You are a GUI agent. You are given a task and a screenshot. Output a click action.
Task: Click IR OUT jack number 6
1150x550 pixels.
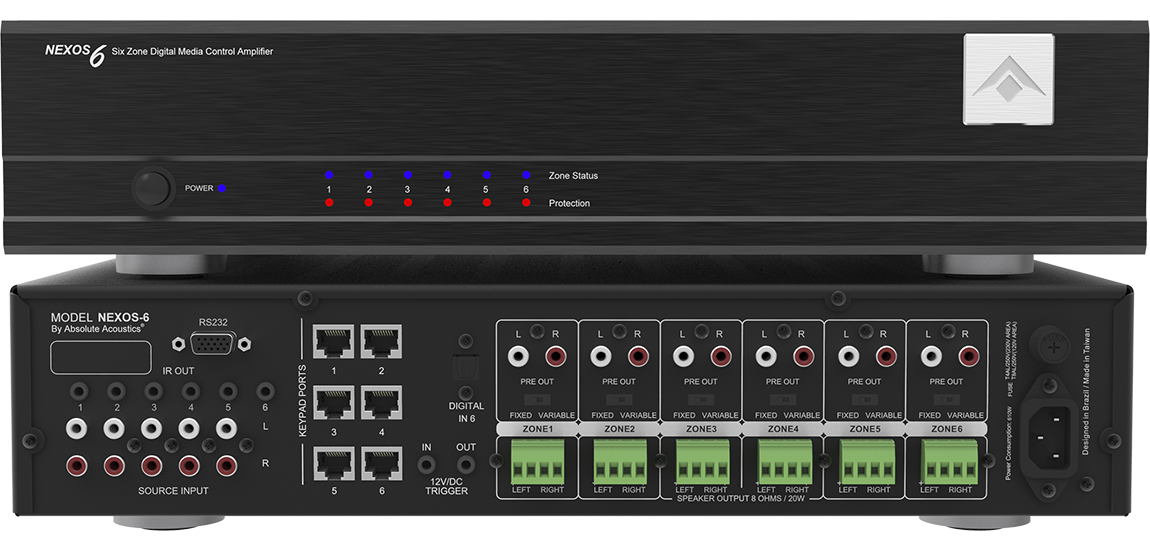[x=265, y=391]
